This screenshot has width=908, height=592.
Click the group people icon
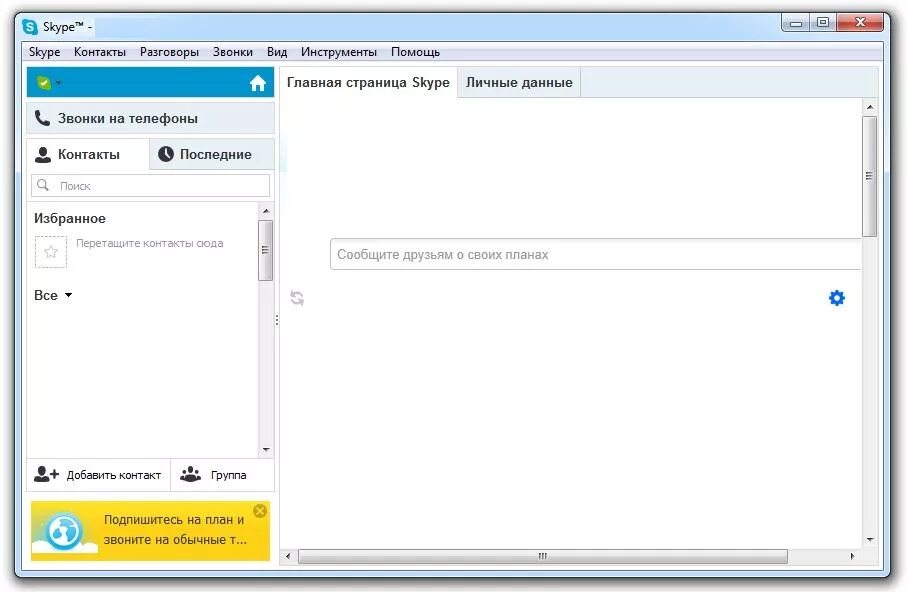point(191,474)
